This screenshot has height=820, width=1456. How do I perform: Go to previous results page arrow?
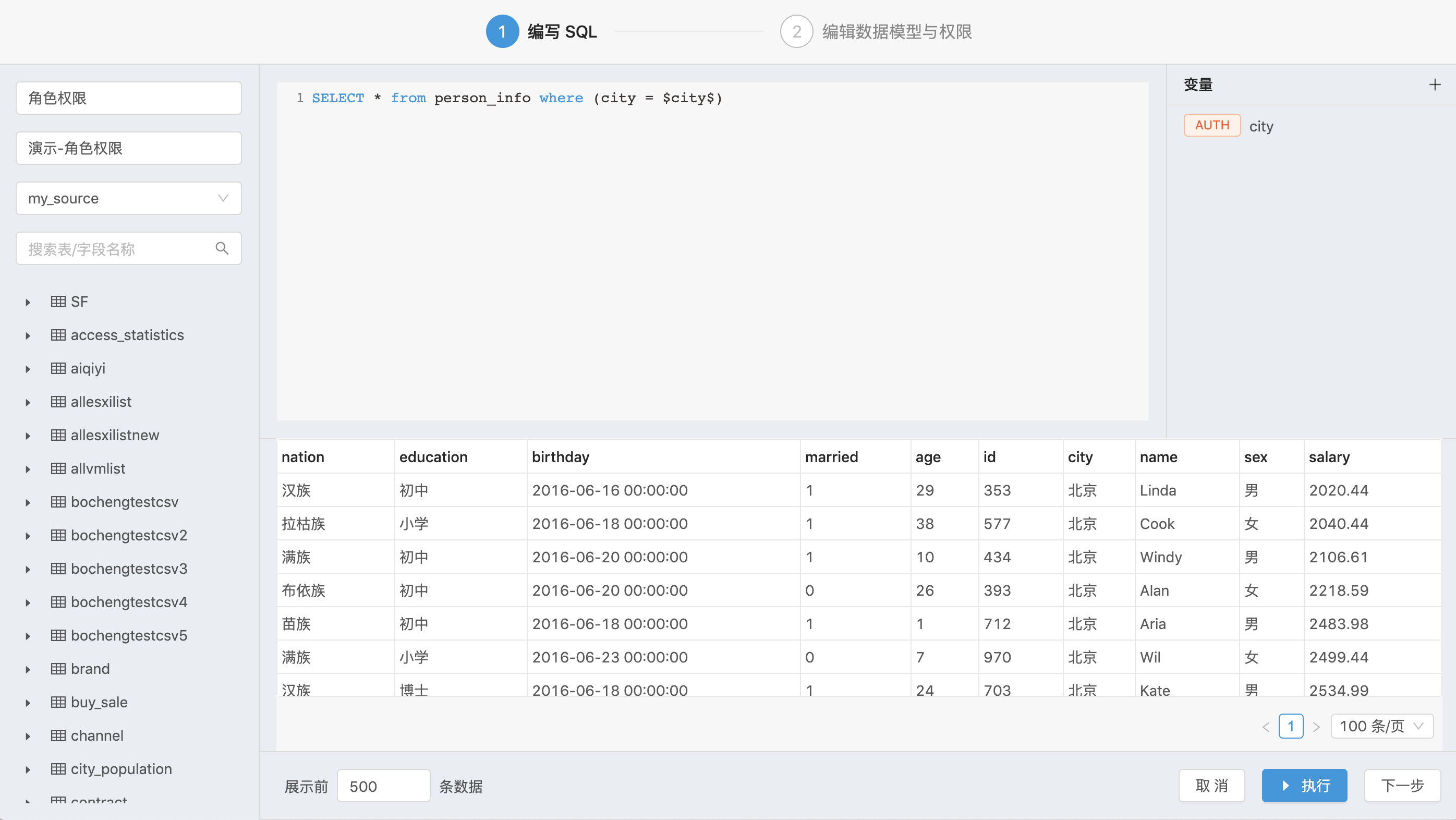tap(1266, 727)
